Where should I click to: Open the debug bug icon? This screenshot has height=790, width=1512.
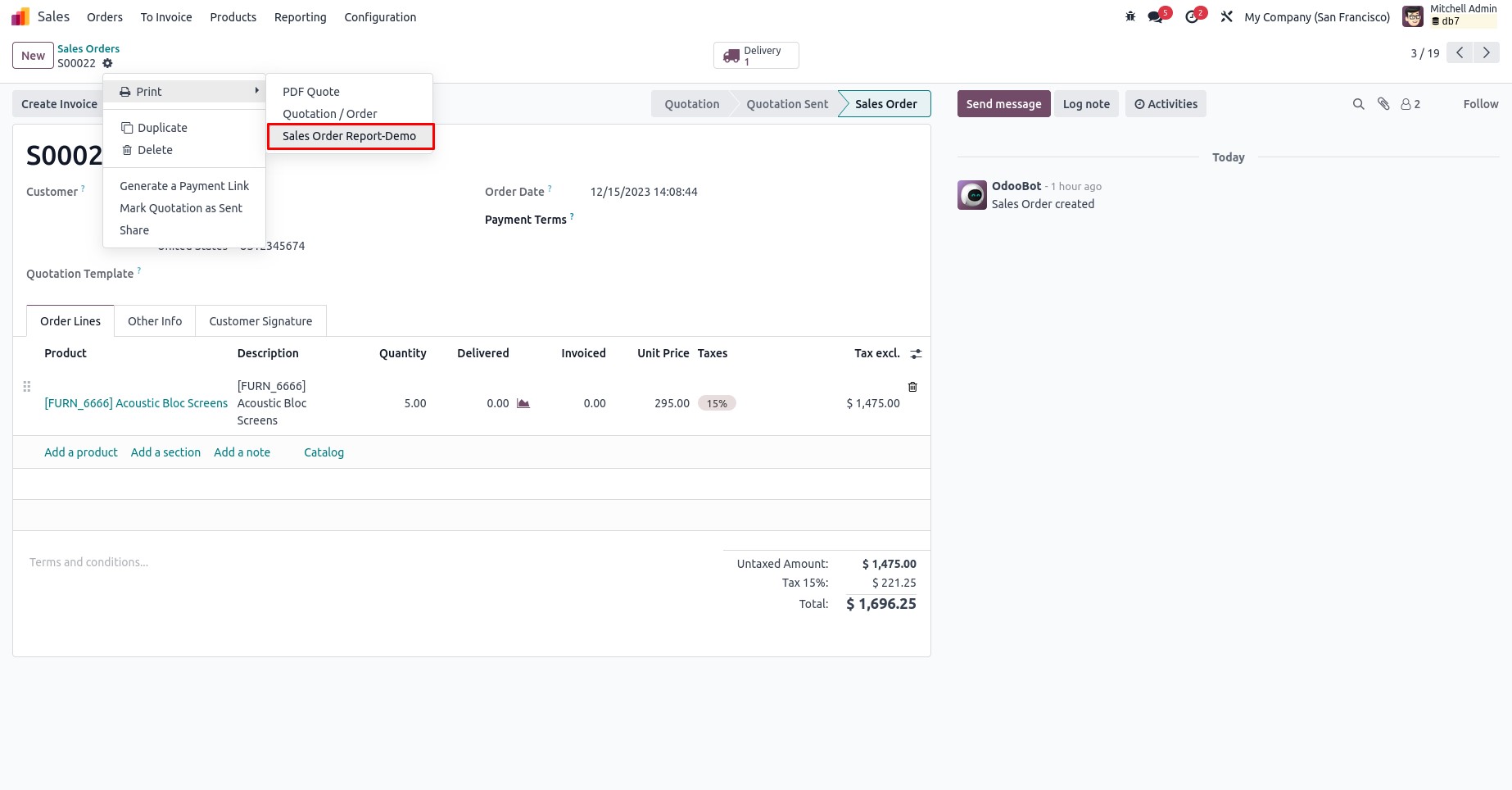[x=1130, y=16]
